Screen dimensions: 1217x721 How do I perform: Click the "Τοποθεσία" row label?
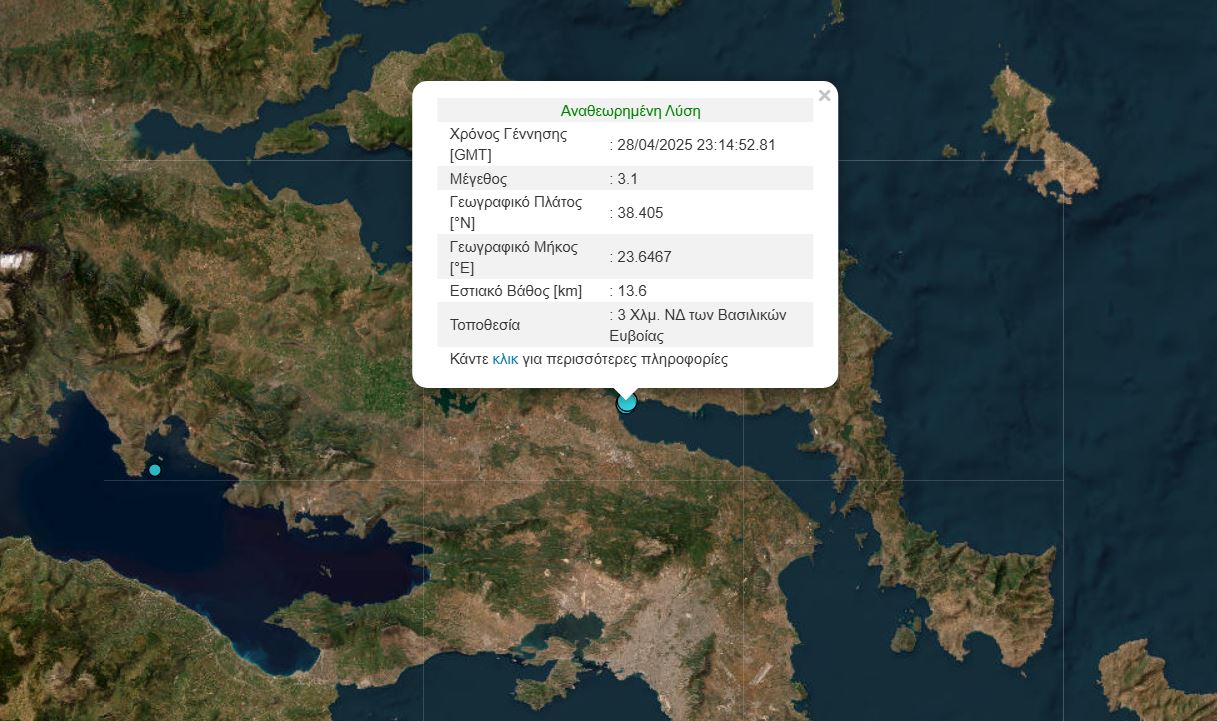485,325
